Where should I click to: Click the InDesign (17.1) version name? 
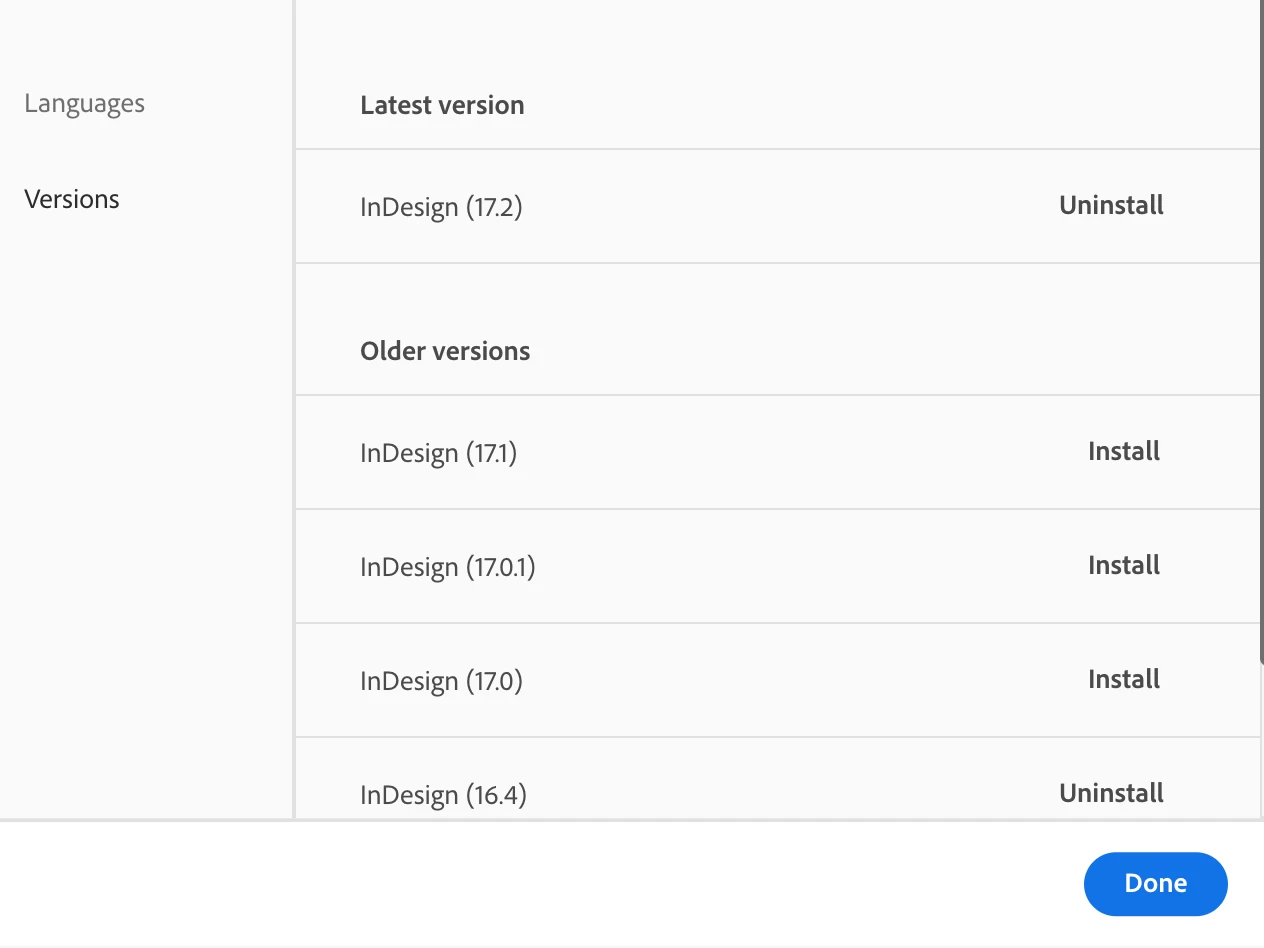438,453
